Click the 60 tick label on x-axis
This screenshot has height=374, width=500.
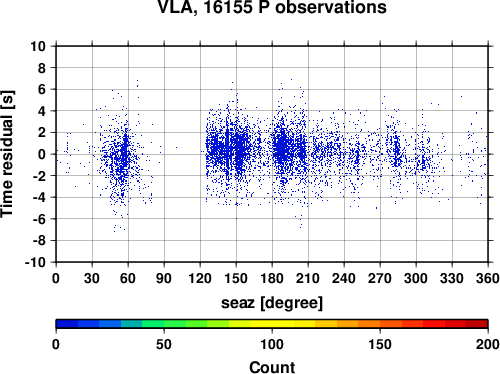[128, 278]
